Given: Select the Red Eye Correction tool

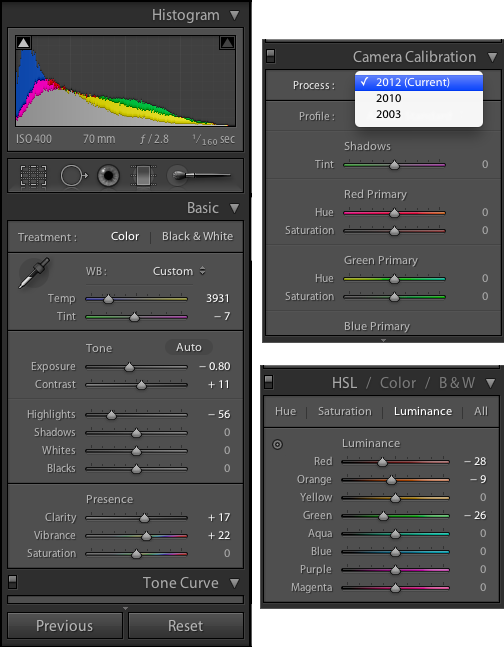Looking at the screenshot, I should click(x=109, y=176).
